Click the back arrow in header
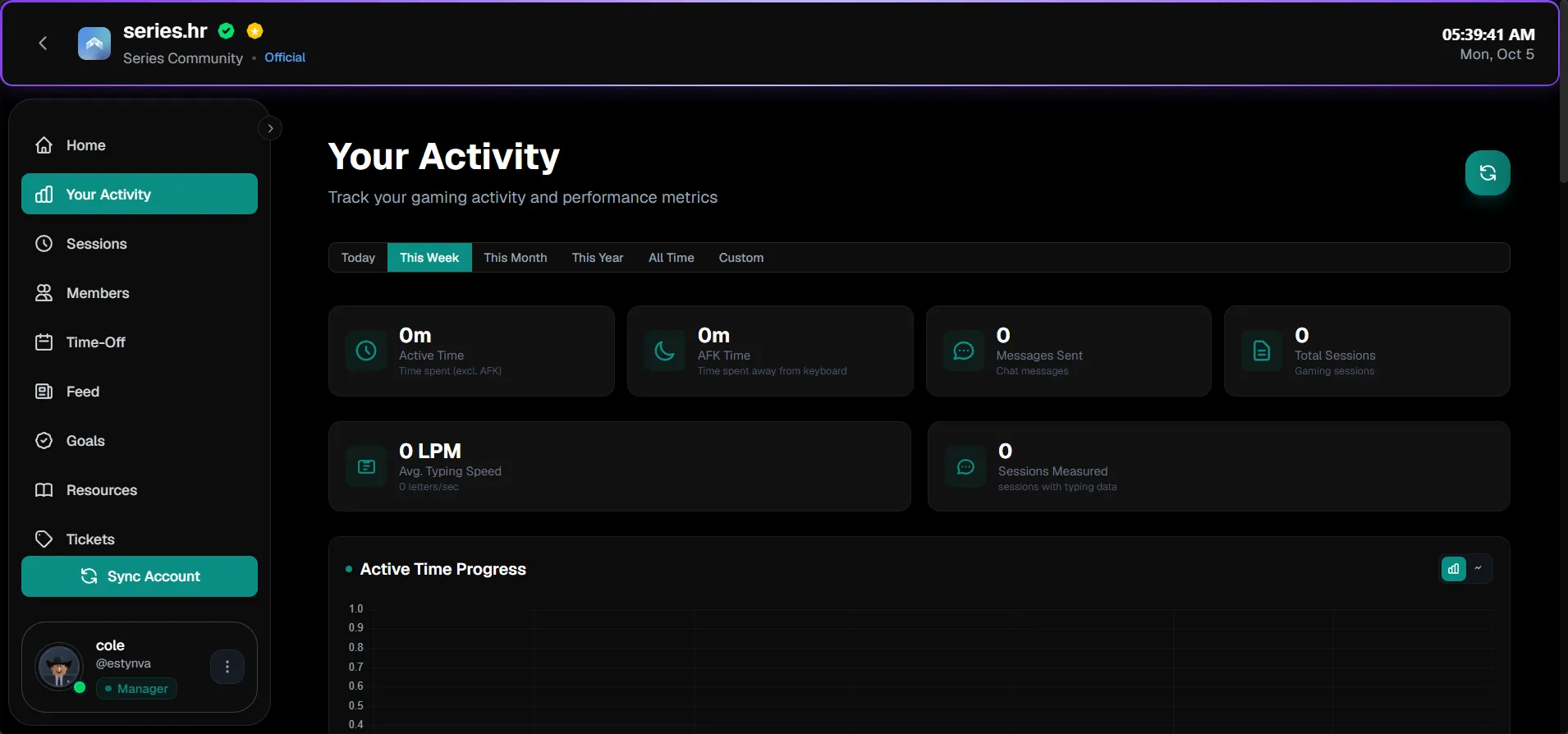The height and width of the screenshot is (734, 1568). tap(44, 44)
